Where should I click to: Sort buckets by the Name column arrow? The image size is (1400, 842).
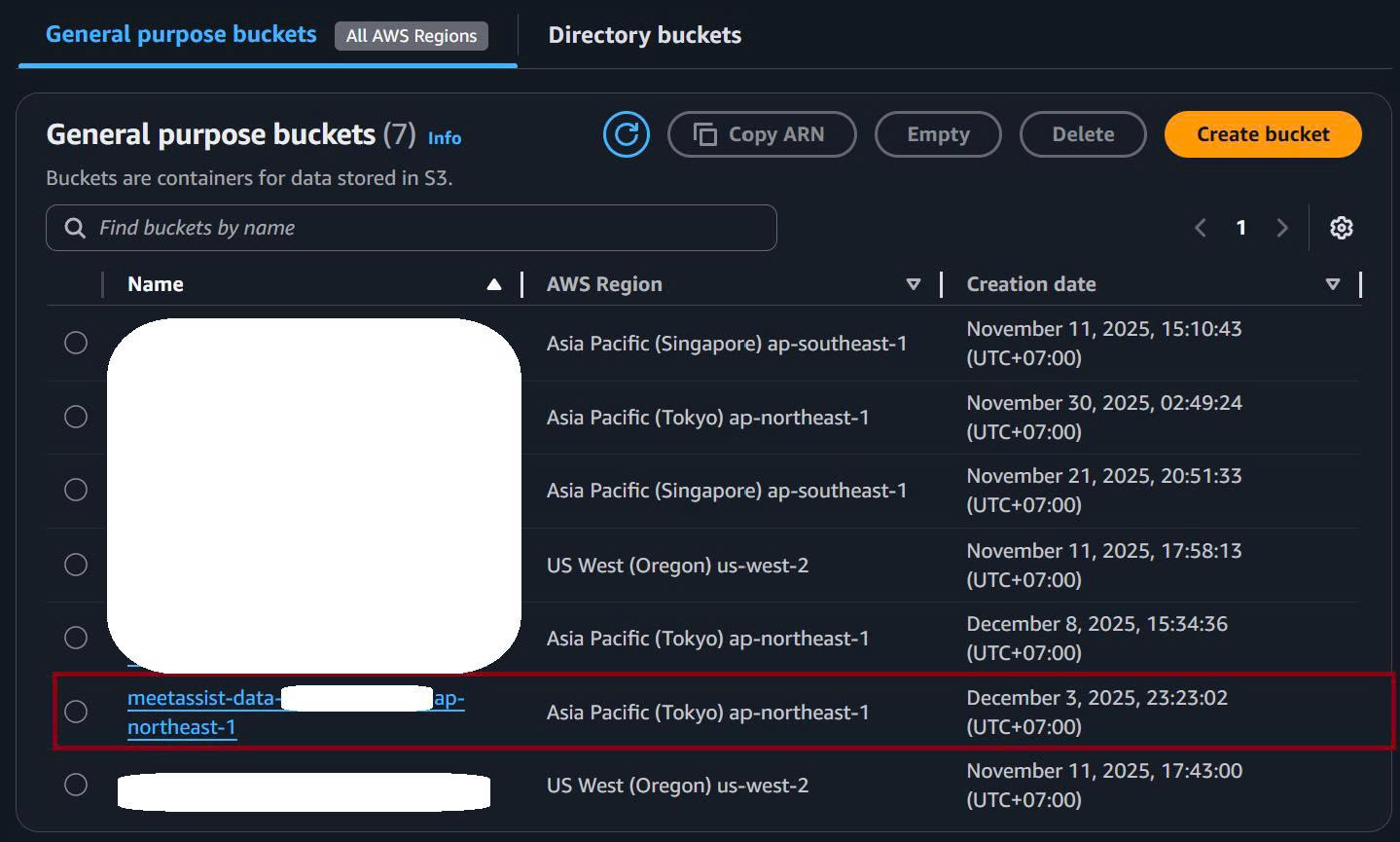click(494, 283)
